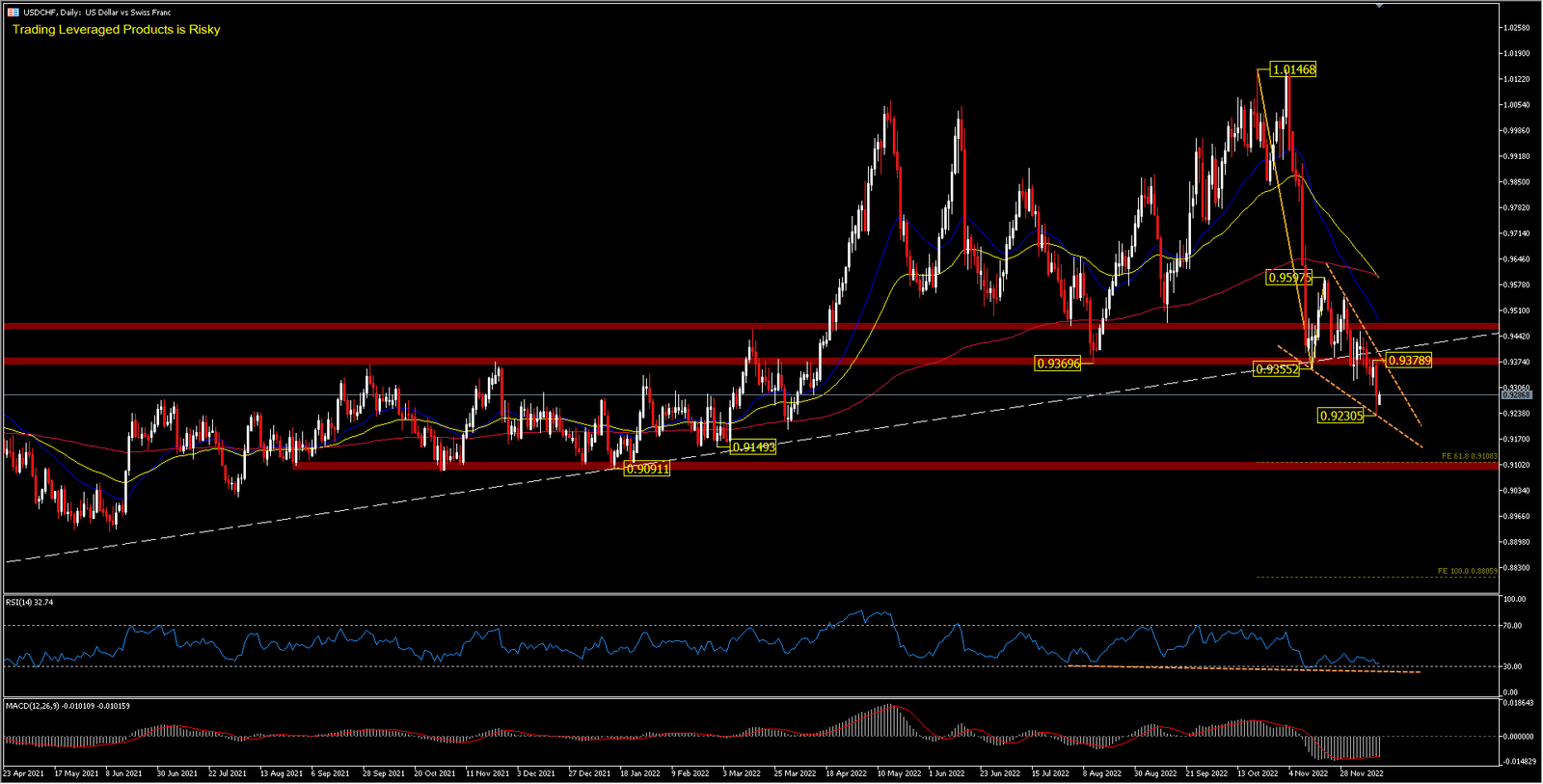Select the 0.93696 price label
This screenshot has width=1543, height=784.
point(1058,364)
